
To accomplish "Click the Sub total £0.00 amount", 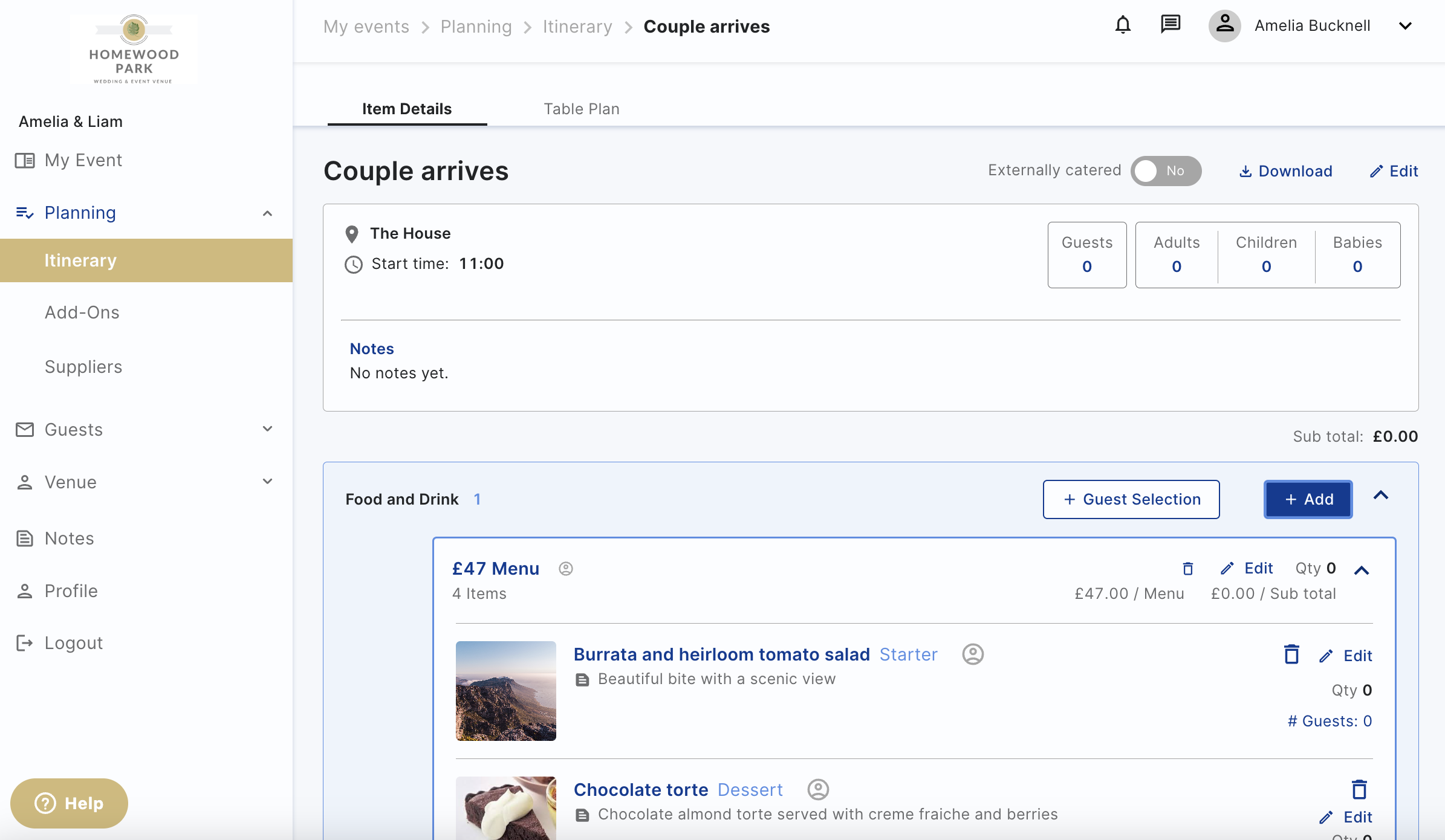I will pyautogui.click(x=1395, y=436).
